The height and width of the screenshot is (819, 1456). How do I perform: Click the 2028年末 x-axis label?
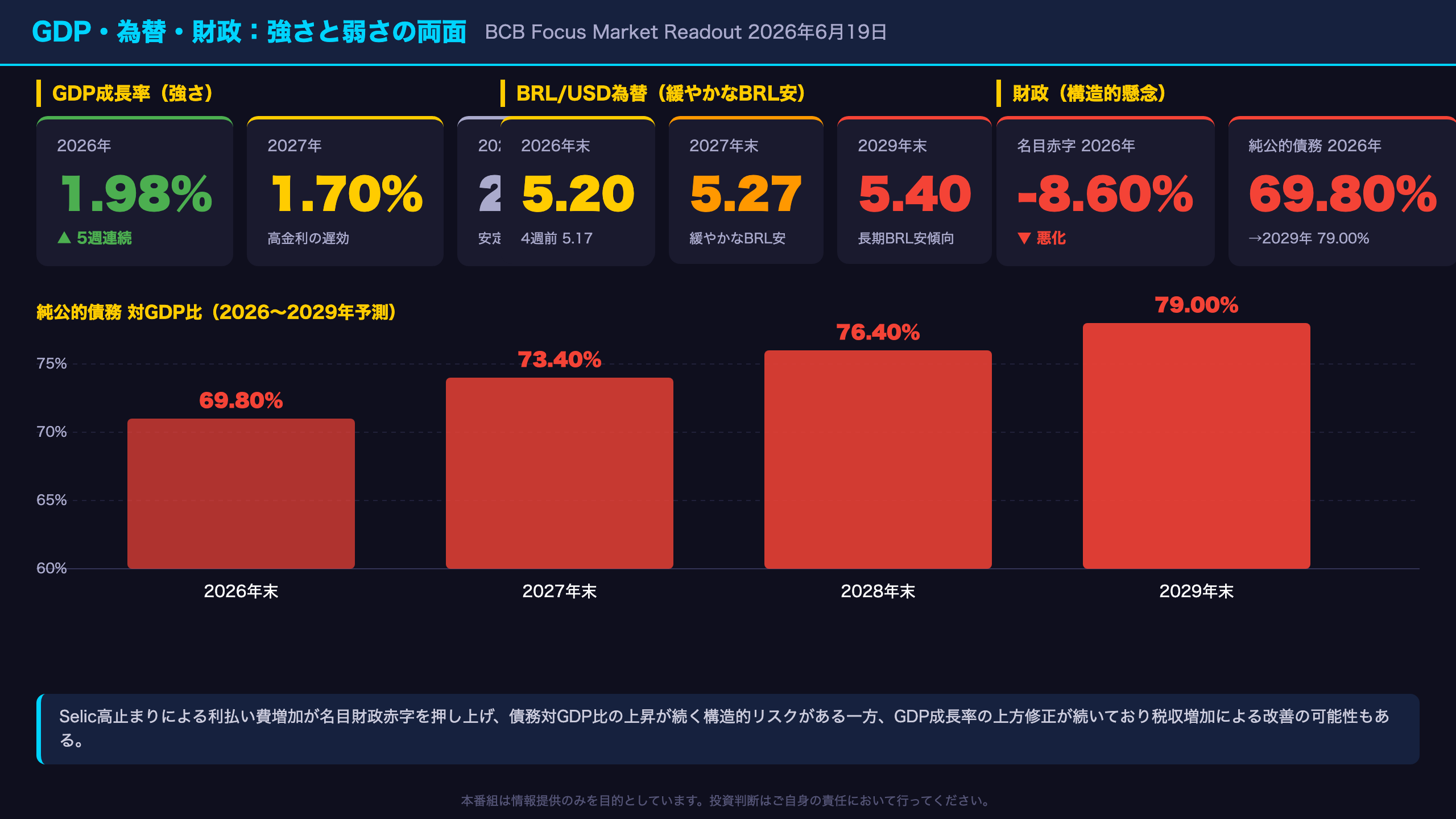click(878, 591)
